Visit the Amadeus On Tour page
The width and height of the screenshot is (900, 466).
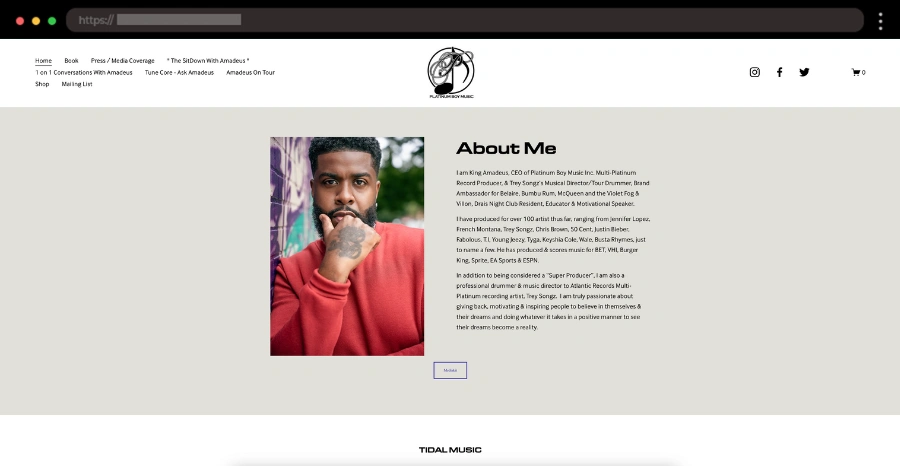[x=250, y=72]
